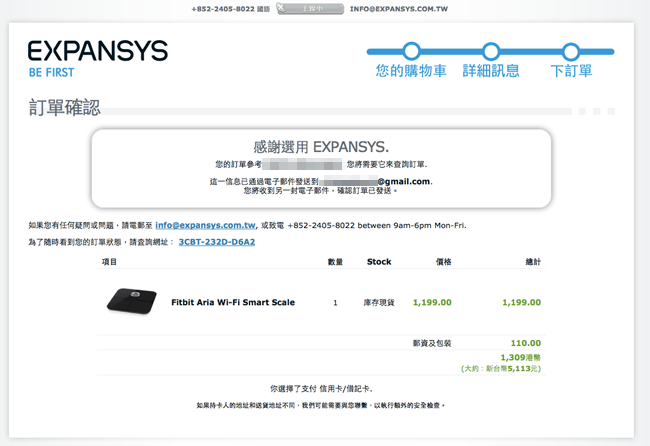
Task: Click the 郵資及包裝 shipping label
Action: click(432, 343)
